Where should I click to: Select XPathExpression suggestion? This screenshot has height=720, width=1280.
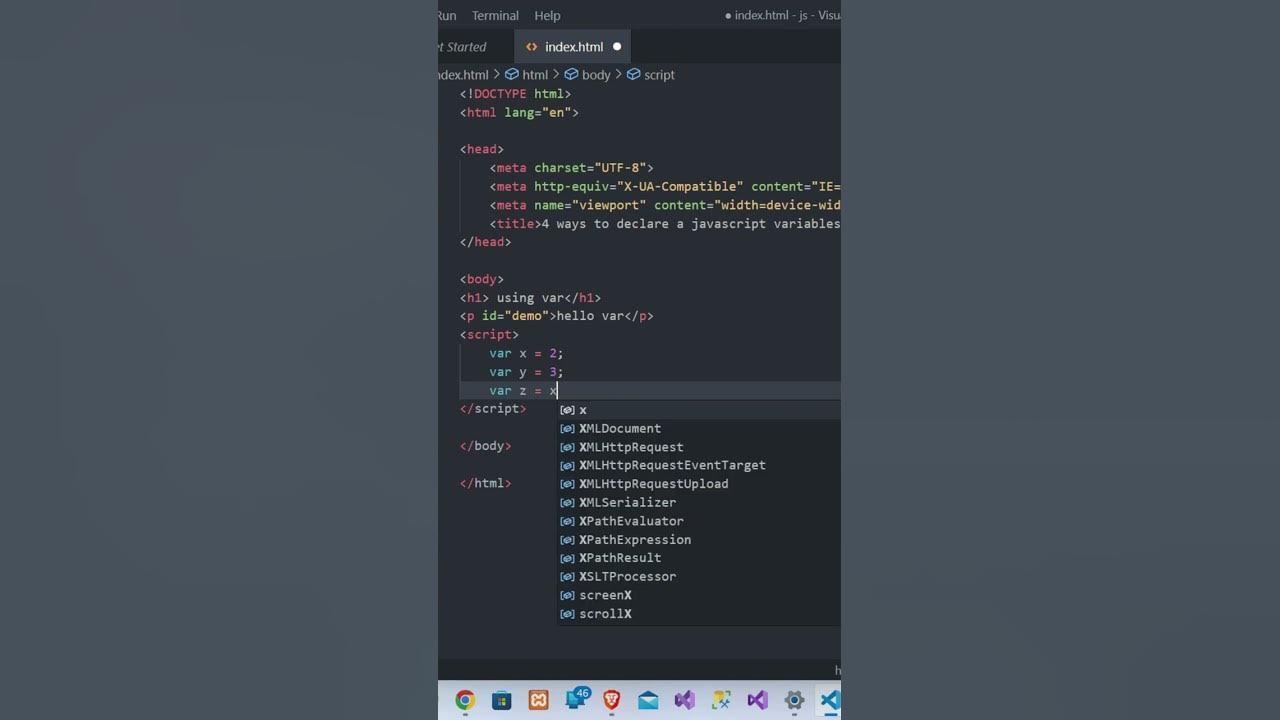coord(699,540)
